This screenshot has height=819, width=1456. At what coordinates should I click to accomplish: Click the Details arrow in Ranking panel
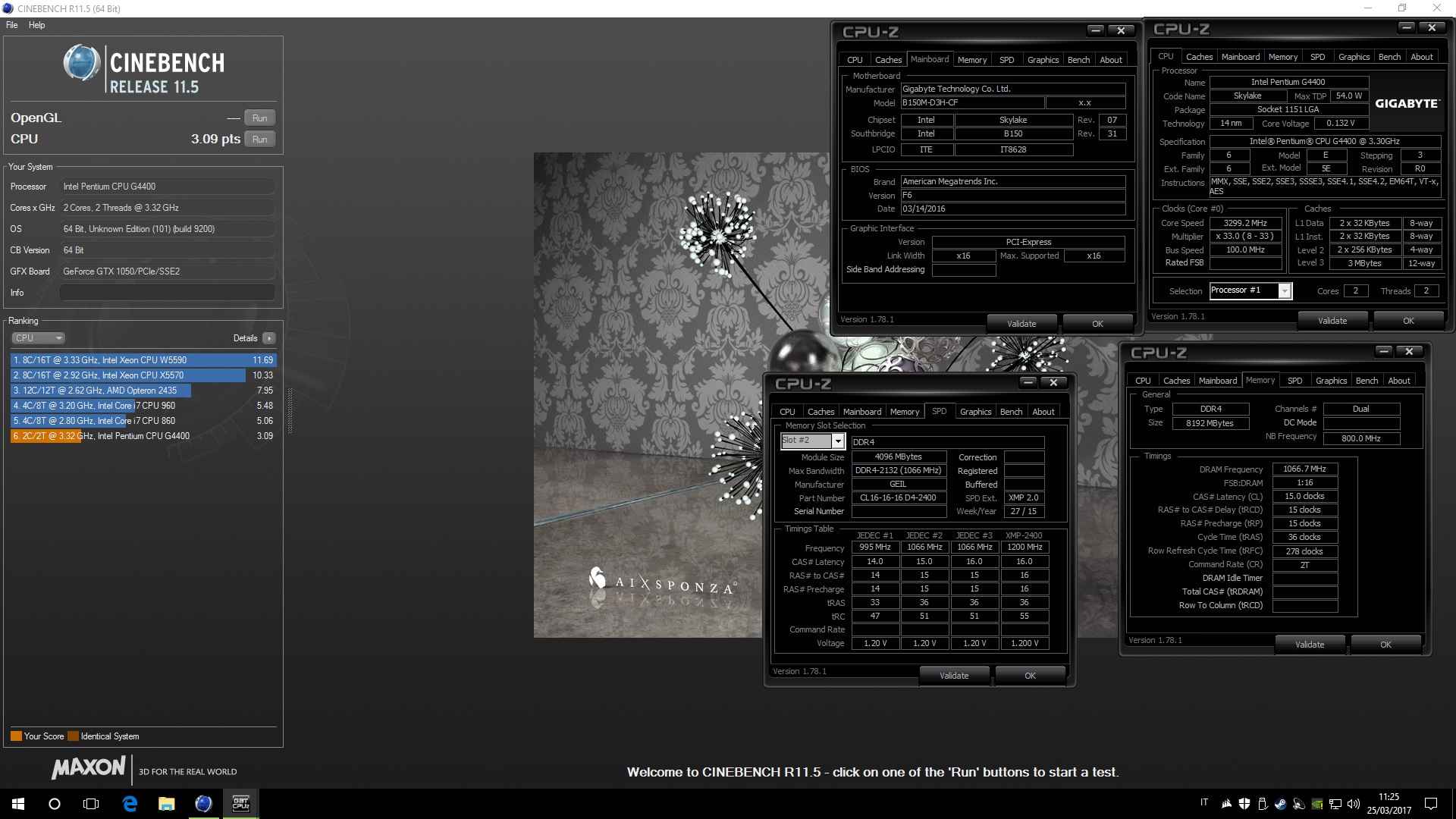click(269, 338)
